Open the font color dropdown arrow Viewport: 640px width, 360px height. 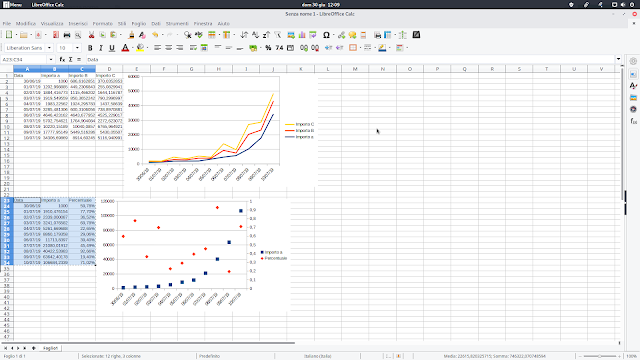pyautogui.click(x=133, y=48)
